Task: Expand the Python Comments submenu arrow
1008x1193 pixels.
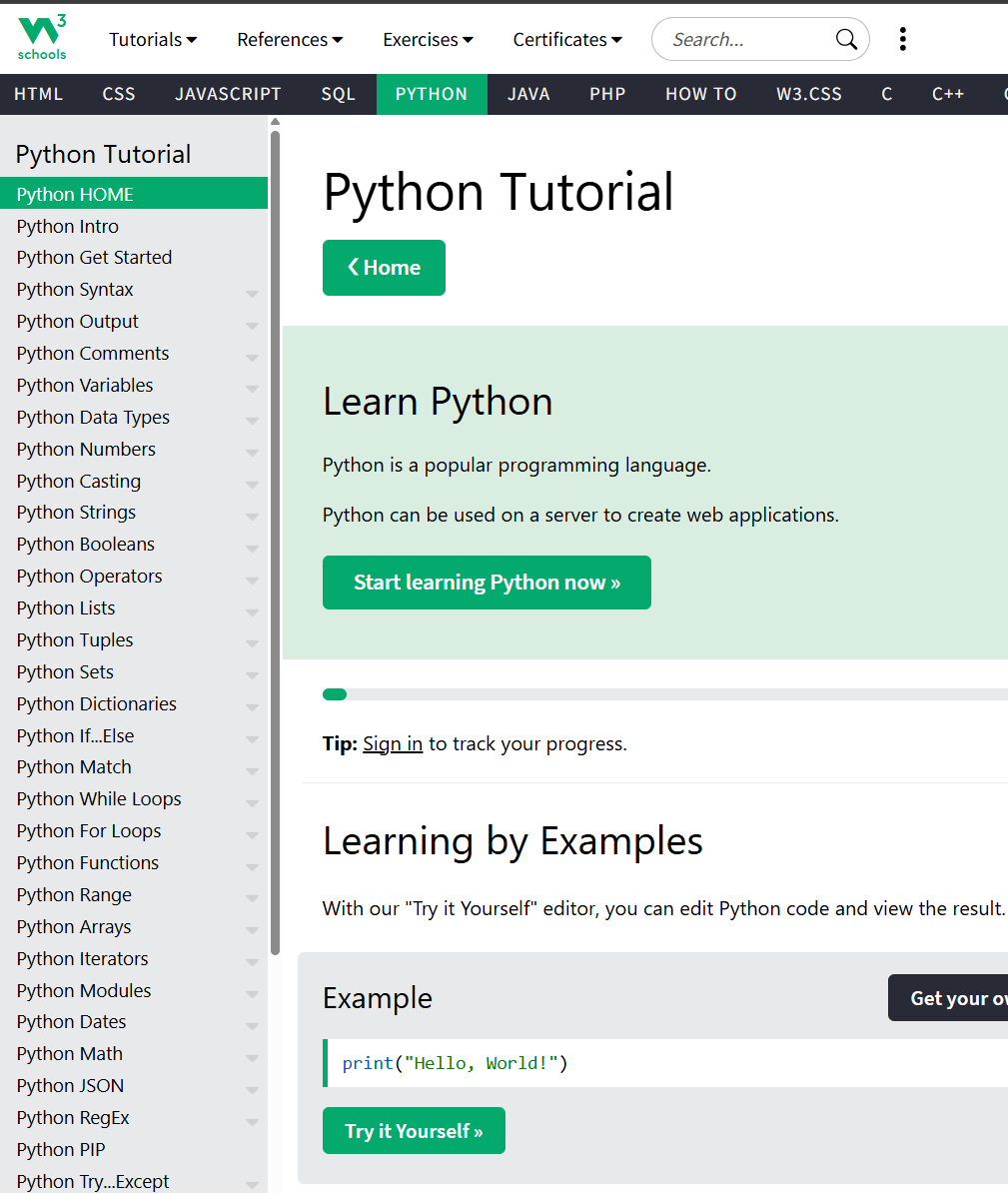Action: click(x=253, y=357)
